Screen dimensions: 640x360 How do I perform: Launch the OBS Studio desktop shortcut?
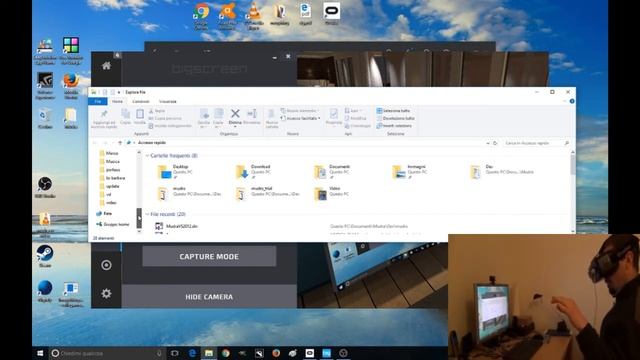[x=45, y=187]
